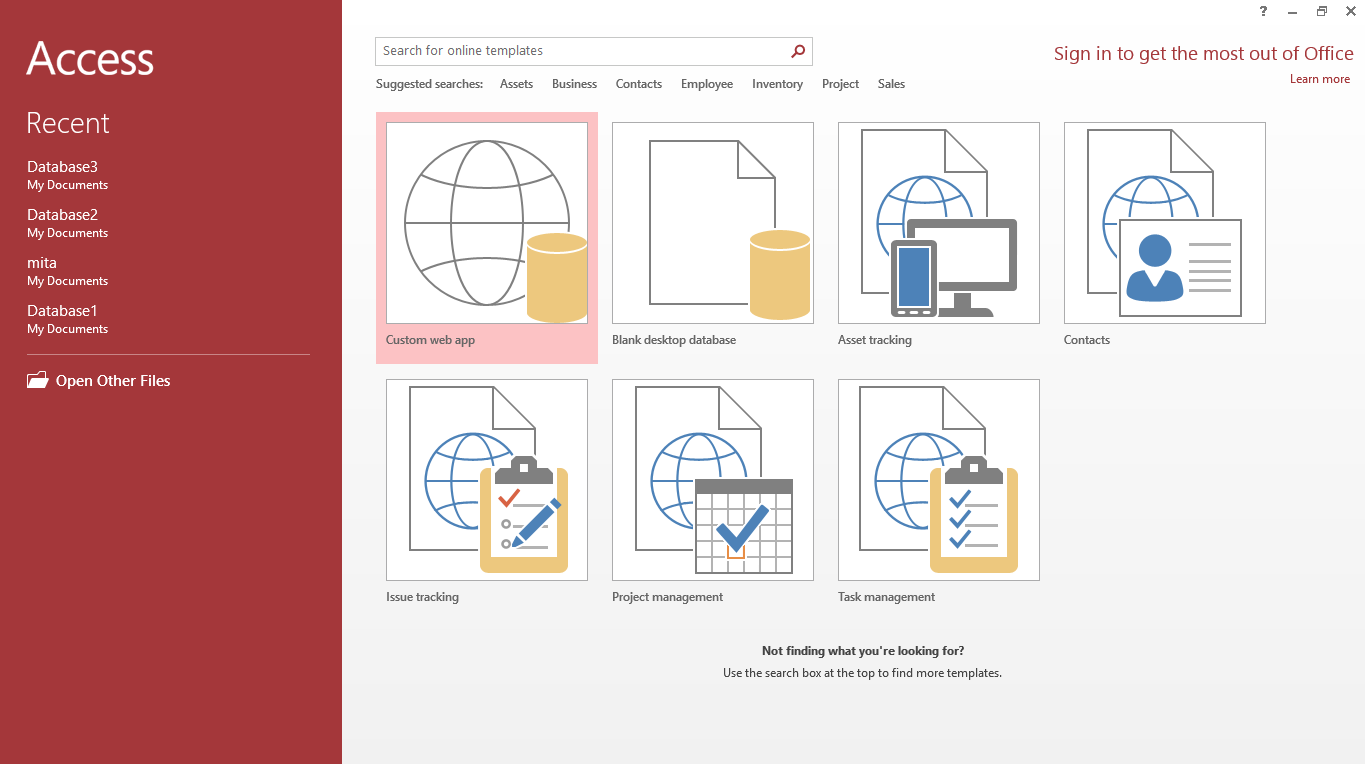Image resolution: width=1365 pixels, height=764 pixels.
Task: Select the Issue tracking template
Action: point(487,480)
